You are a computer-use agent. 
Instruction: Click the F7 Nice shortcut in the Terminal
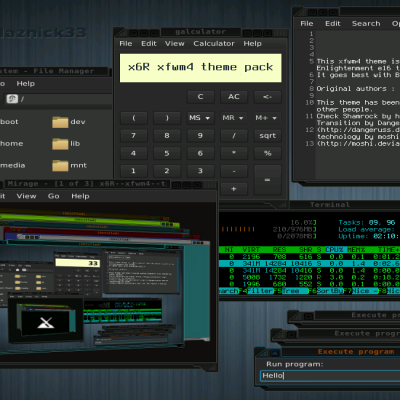click(360, 291)
